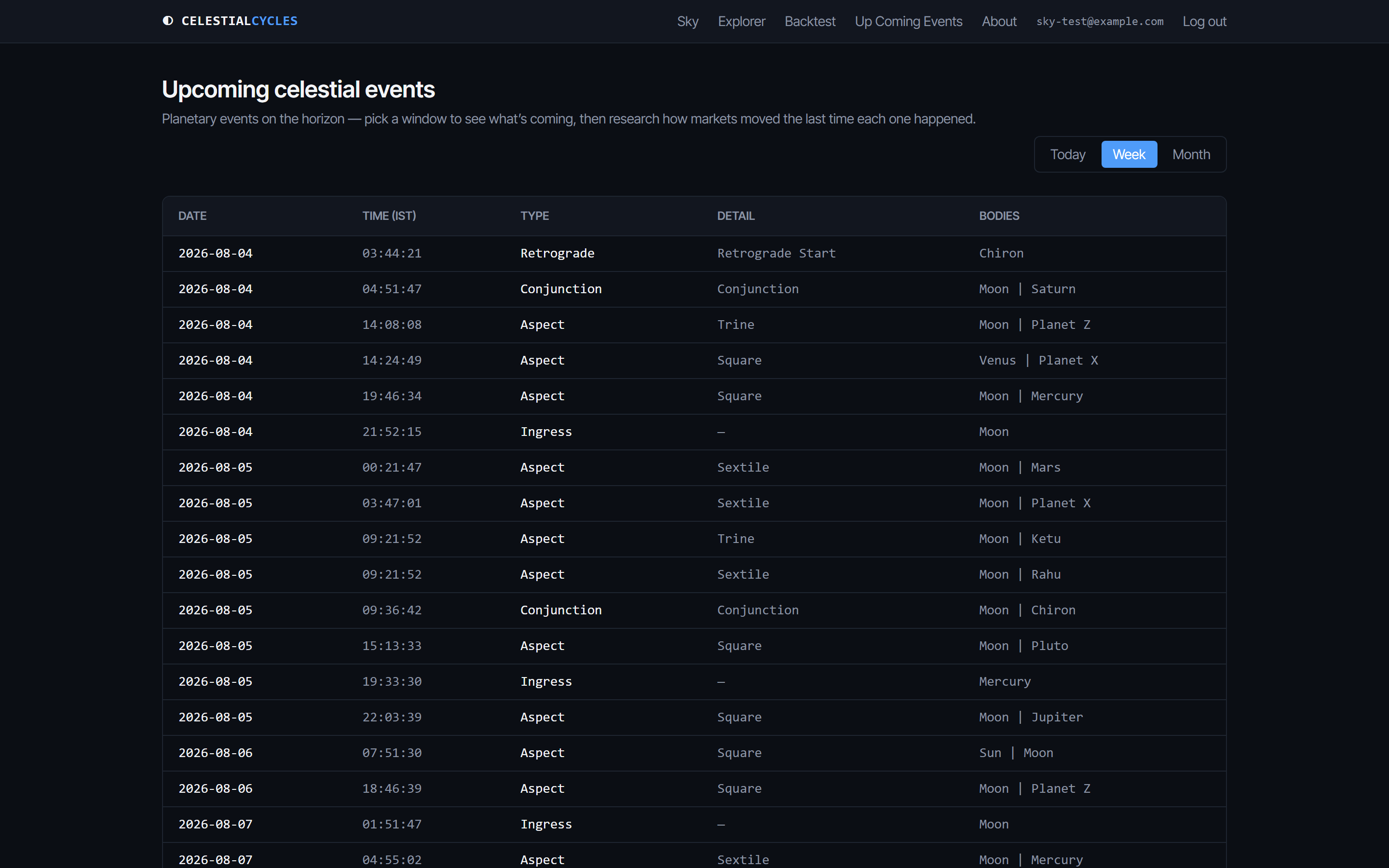The width and height of the screenshot is (1389, 868).
Task: Select the Moon | Chiron conjunction row
Action: tap(694, 610)
